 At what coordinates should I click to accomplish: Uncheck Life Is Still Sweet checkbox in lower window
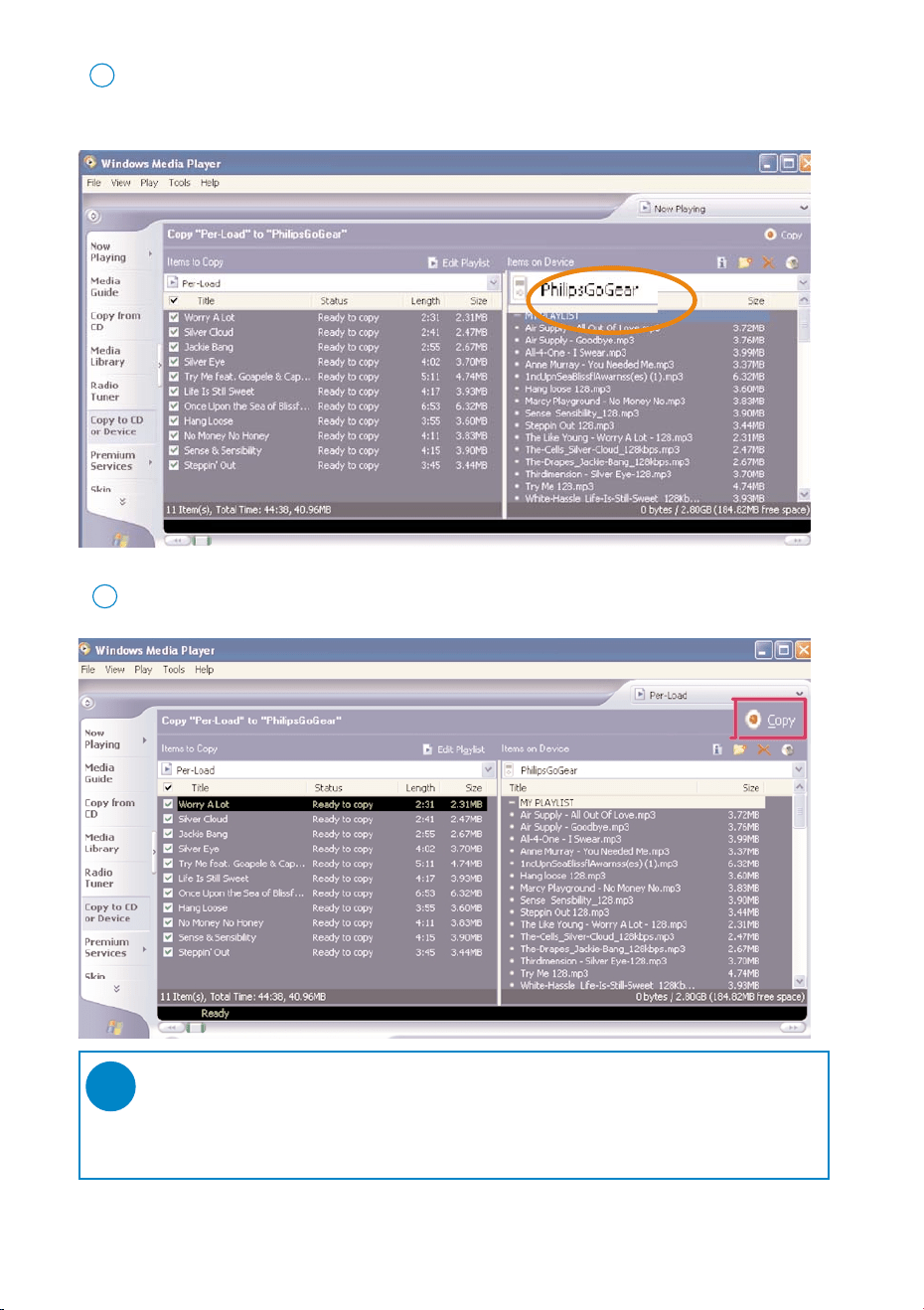168,879
